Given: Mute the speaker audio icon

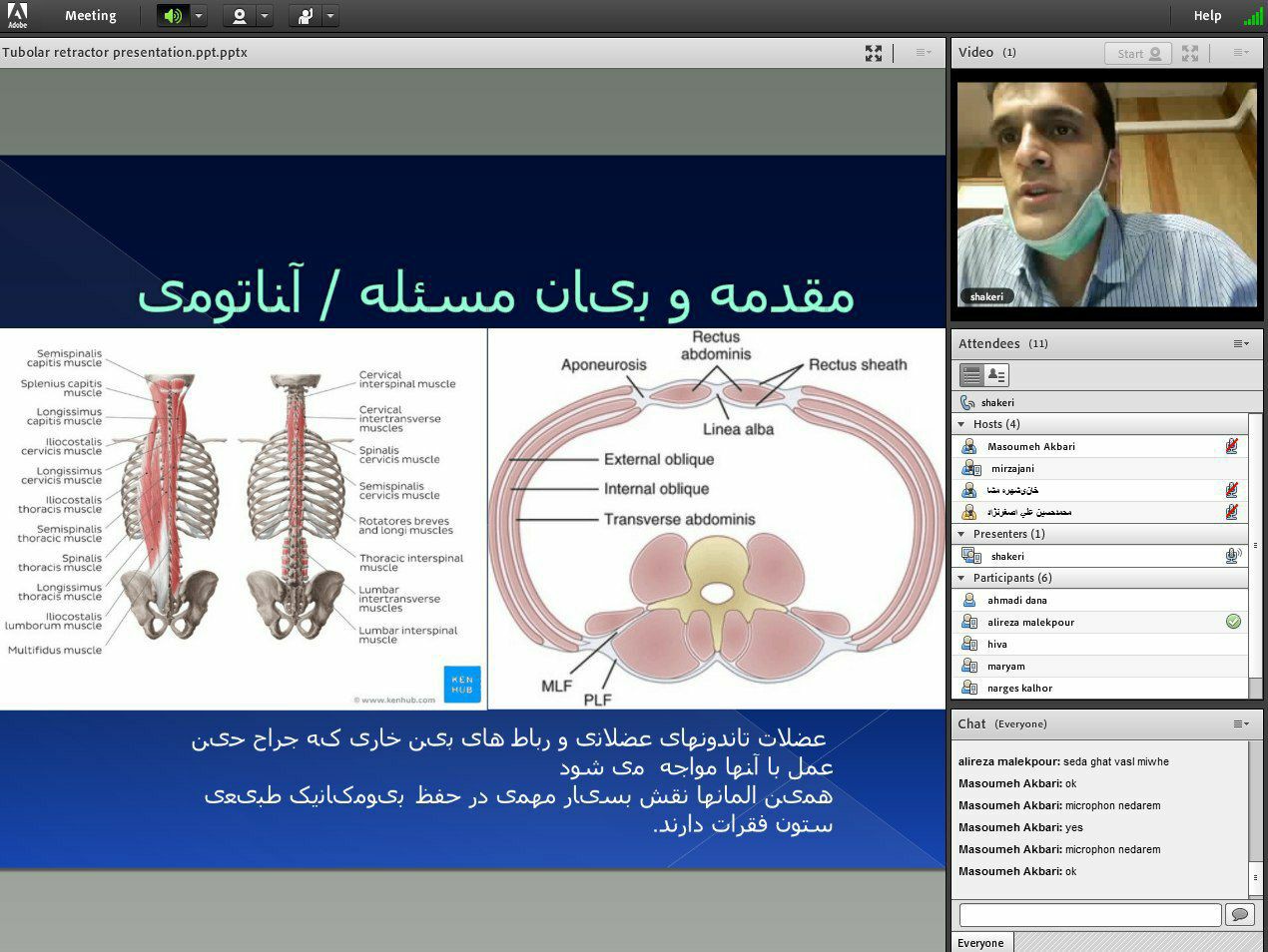Looking at the screenshot, I should (x=174, y=16).
